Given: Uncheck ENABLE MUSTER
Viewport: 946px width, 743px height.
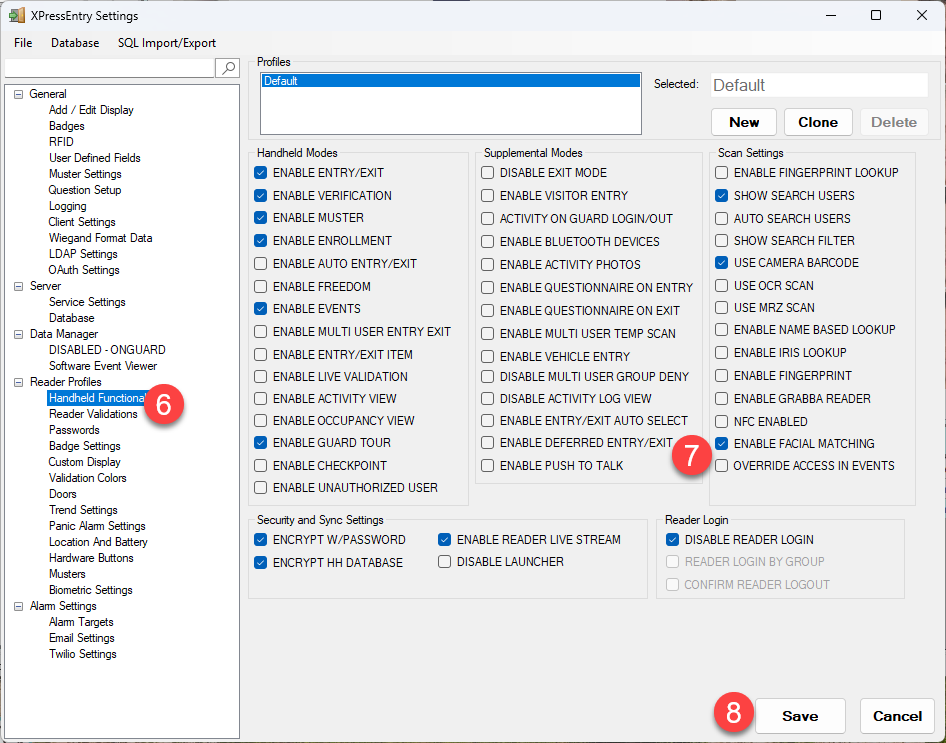Looking at the screenshot, I should click(x=261, y=218).
